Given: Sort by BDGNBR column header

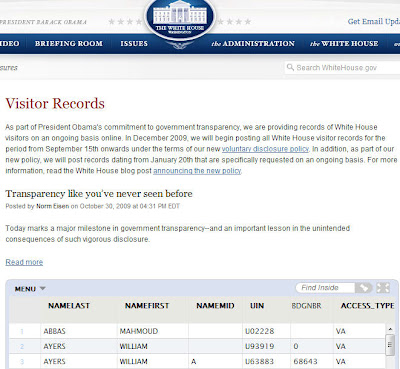Looking at the screenshot, I should tap(306, 306).
